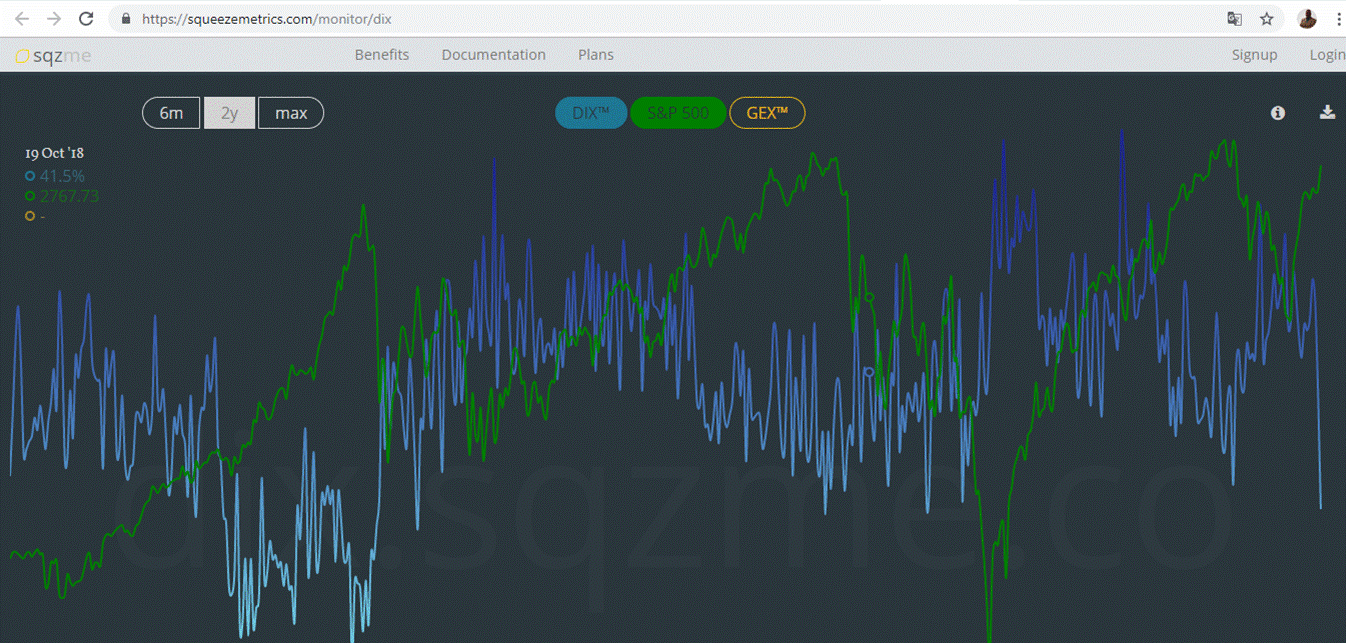The image size is (1346, 643).
Task: Click the browser forward arrow
Action: click(54, 19)
